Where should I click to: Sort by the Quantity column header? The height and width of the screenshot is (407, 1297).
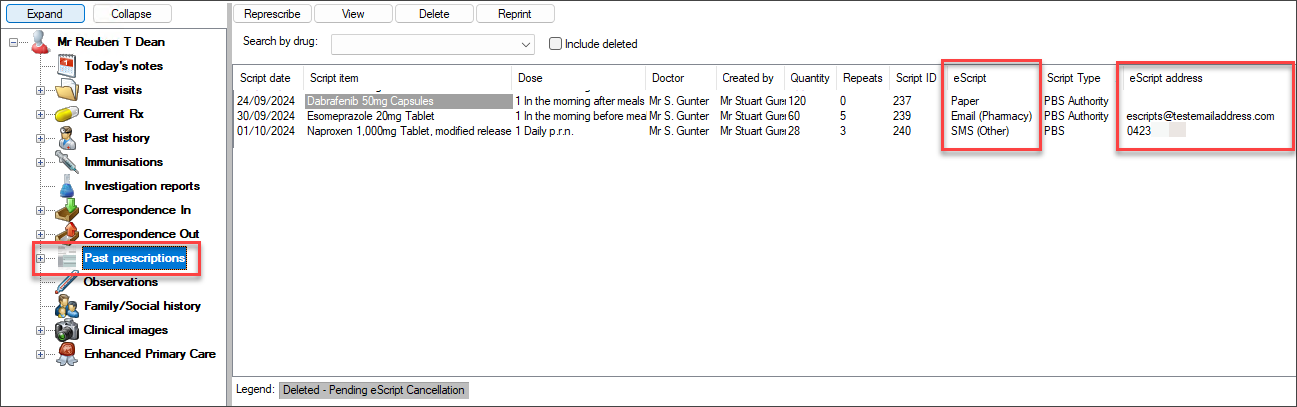click(811, 78)
